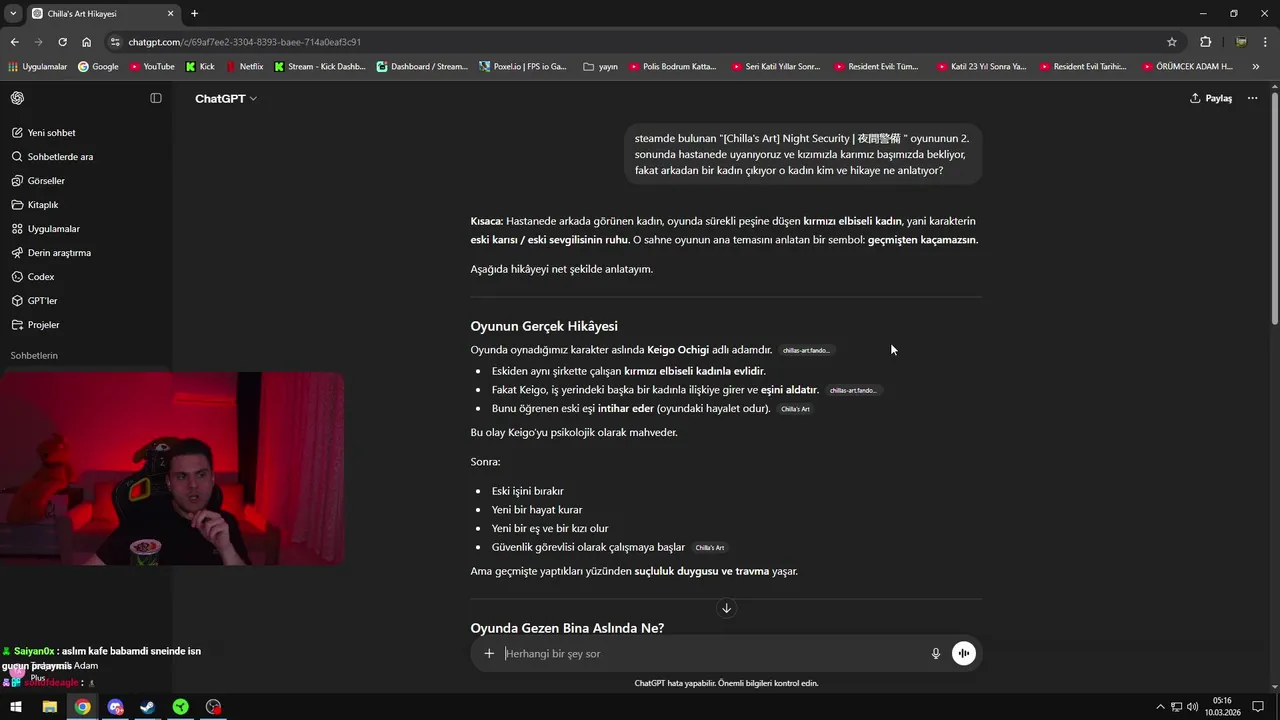Open the Resident Evil: Tüm... bookmark
The image size is (1280, 720).
pos(877,67)
